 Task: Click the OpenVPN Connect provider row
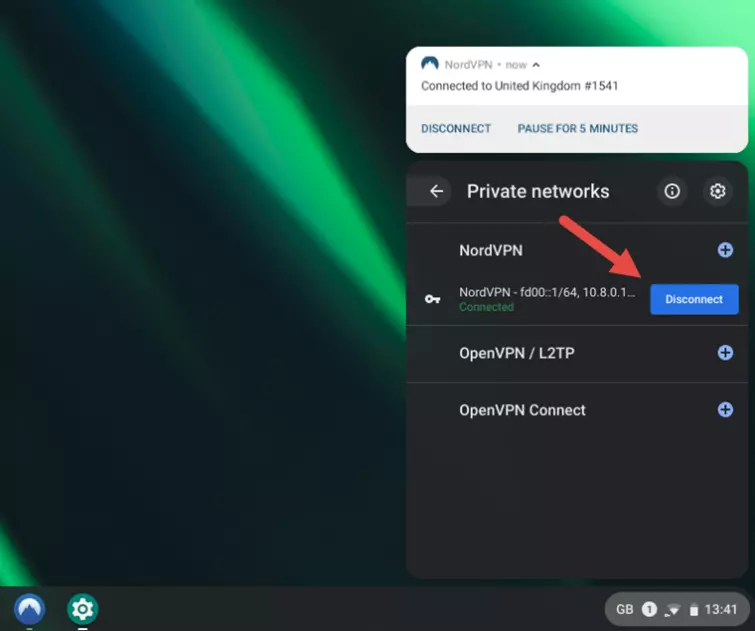[577, 410]
